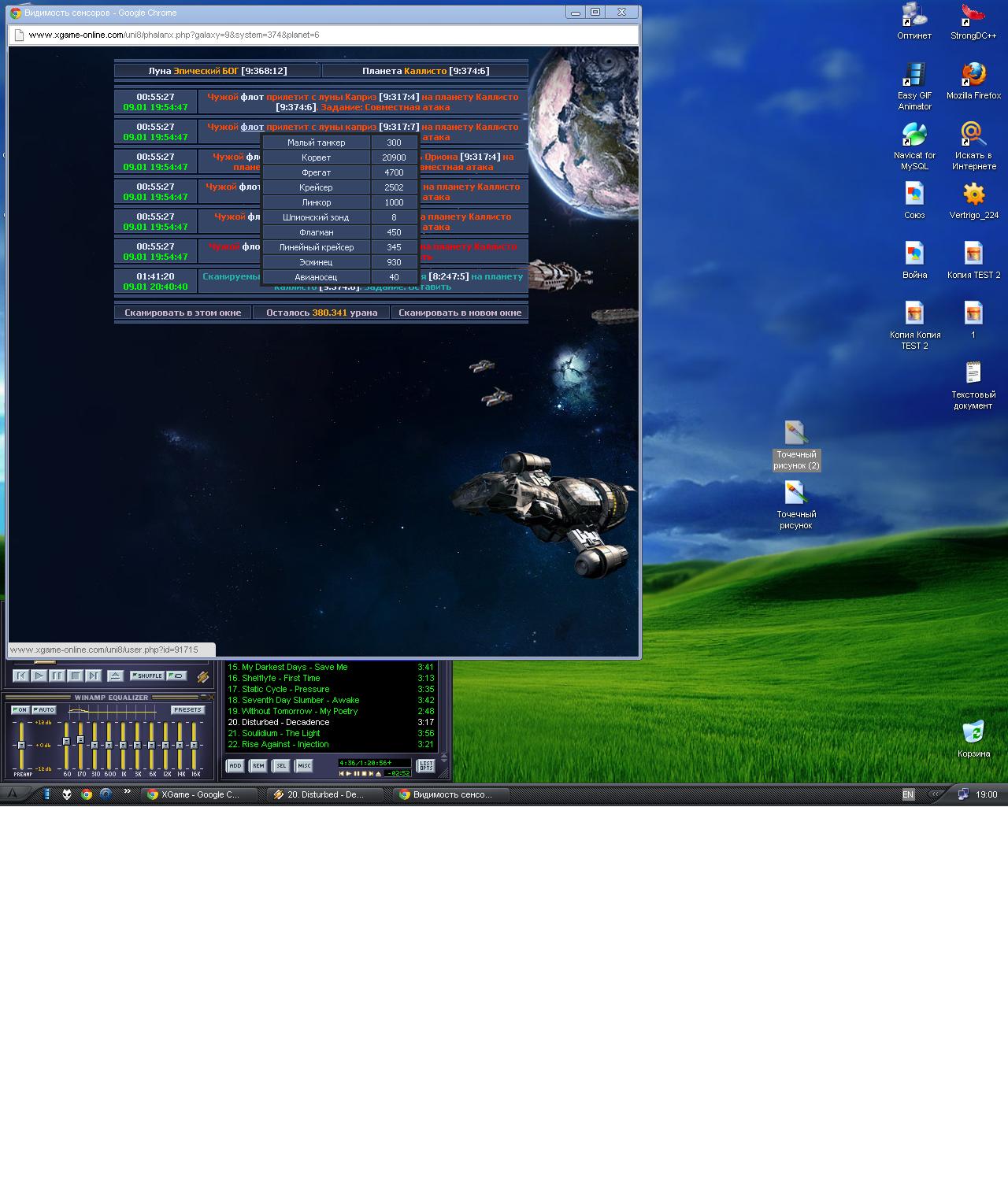This screenshot has width=1008, height=1181.
Task: Switch to XGame - Google Chrome taskbar button
Action: [200, 794]
